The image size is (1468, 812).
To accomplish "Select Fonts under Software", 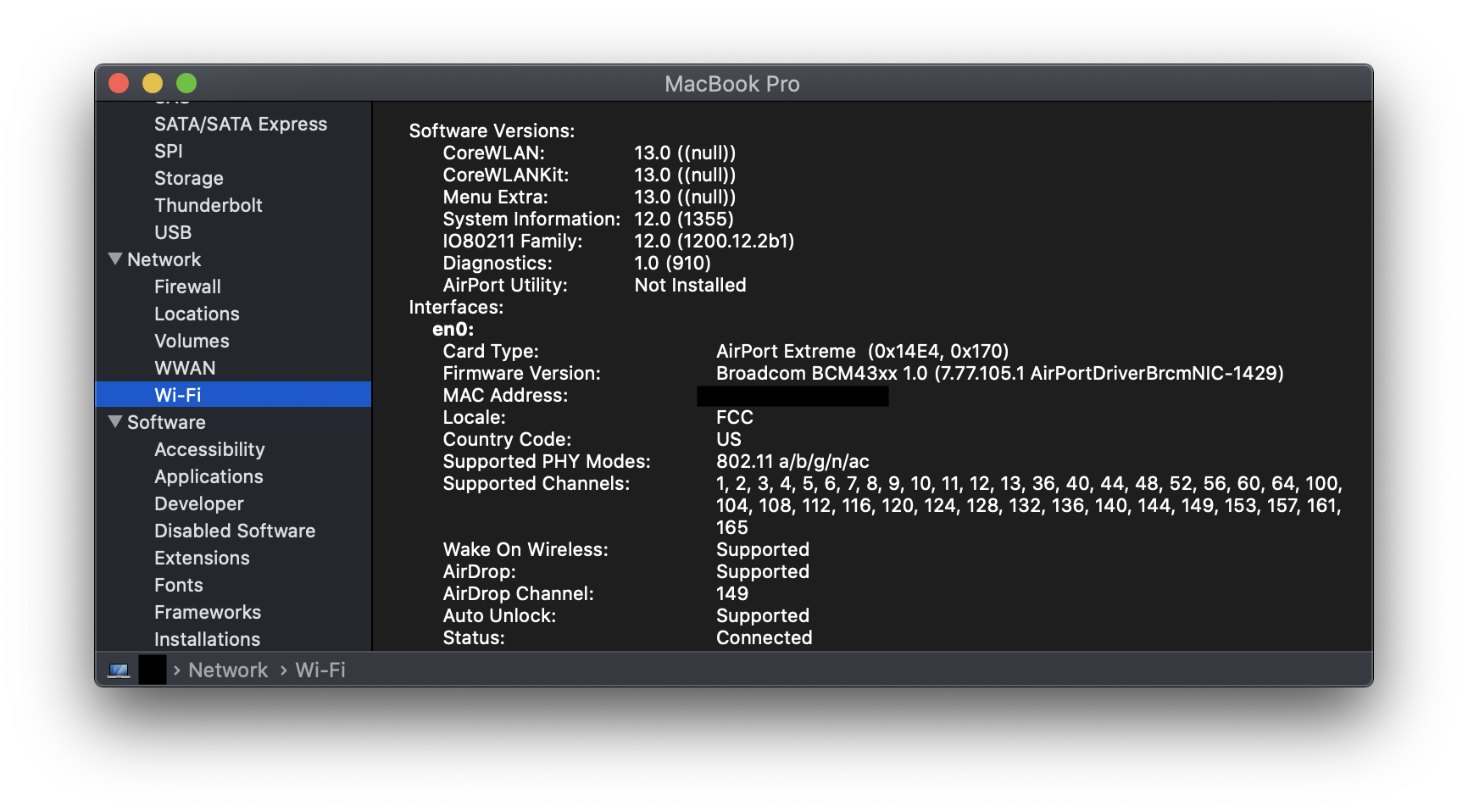I will click(179, 585).
